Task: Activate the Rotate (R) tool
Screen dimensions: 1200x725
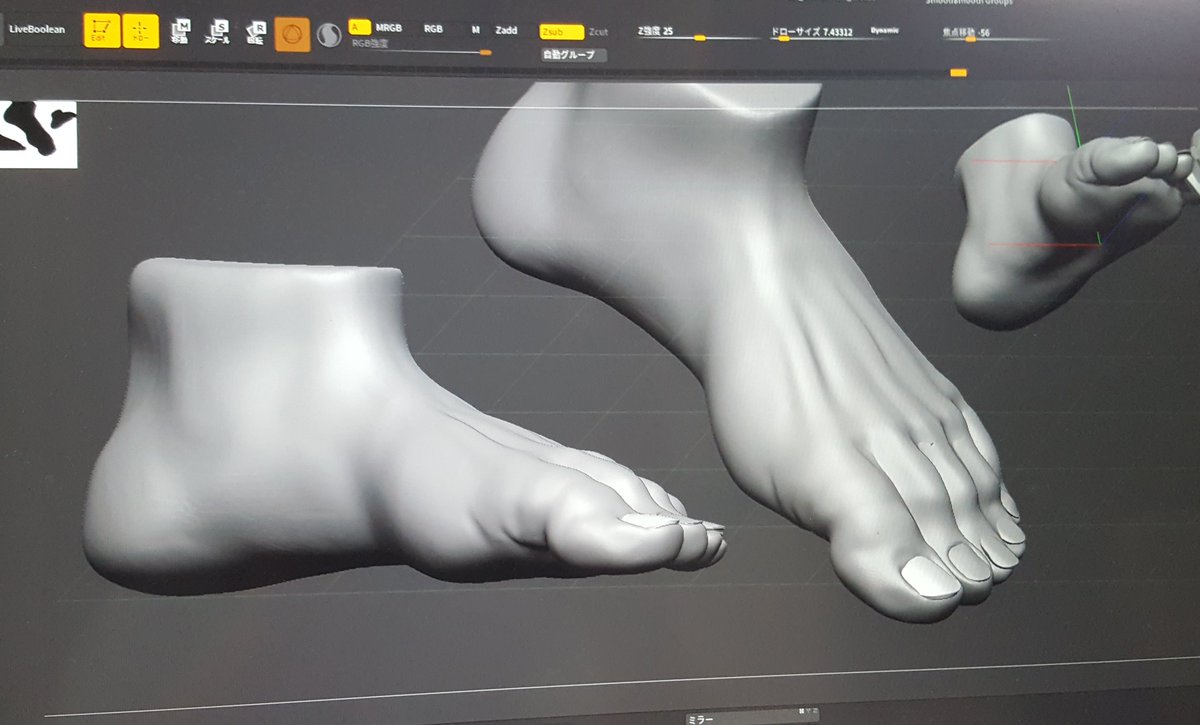Action: (255, 34)
